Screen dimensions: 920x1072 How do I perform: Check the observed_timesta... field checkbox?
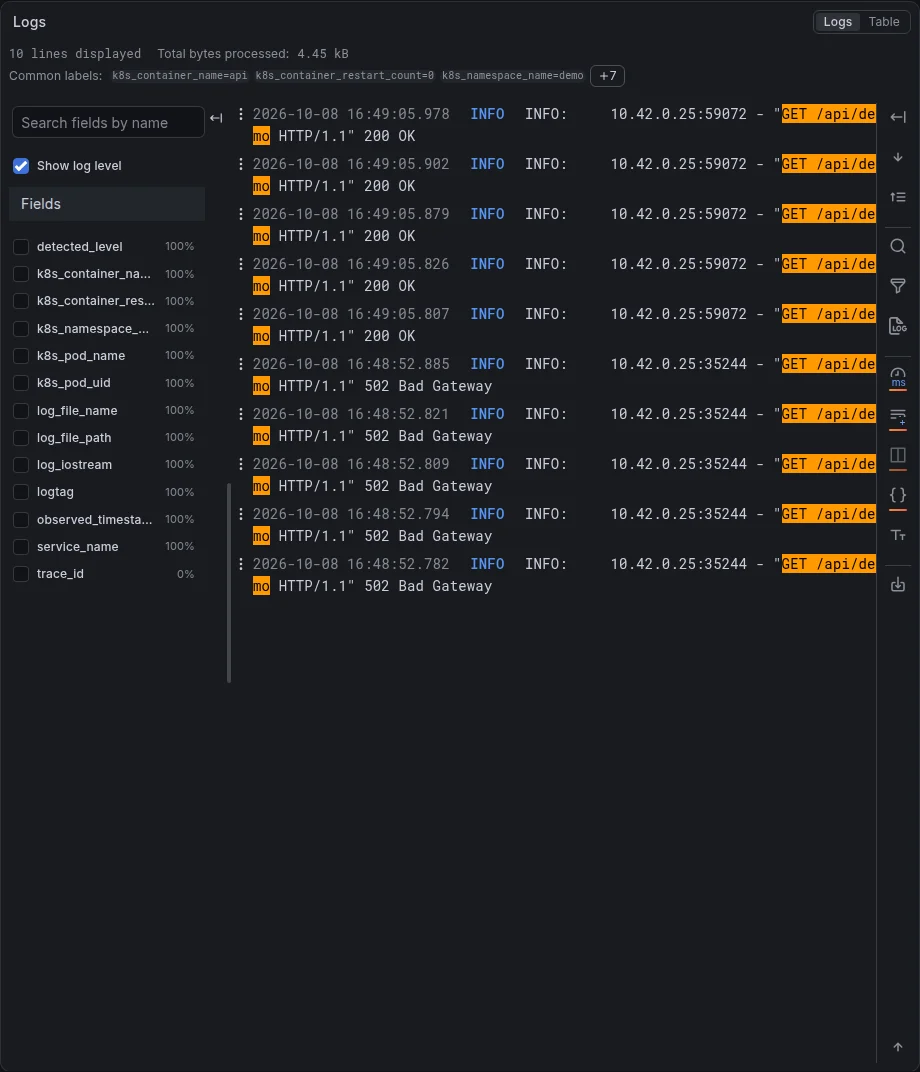tap(21, 520)
